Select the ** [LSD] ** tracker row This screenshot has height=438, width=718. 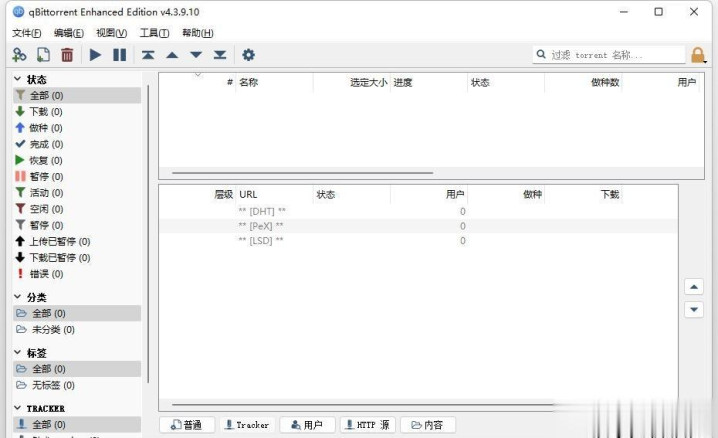click(x=419, y=241)
